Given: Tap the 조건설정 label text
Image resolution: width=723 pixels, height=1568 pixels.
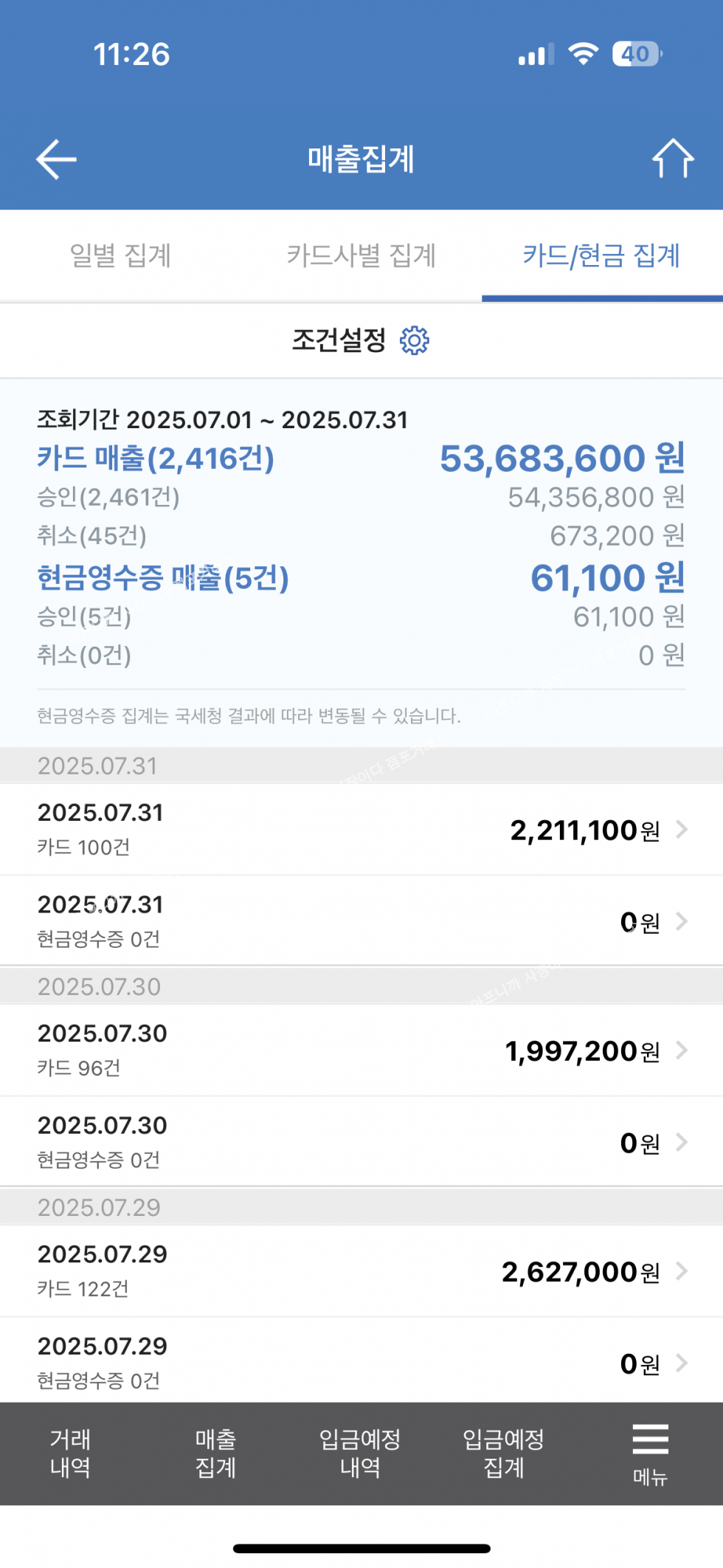Looking at the screenshot, I should pyautogui.click(x=339, y=340).
